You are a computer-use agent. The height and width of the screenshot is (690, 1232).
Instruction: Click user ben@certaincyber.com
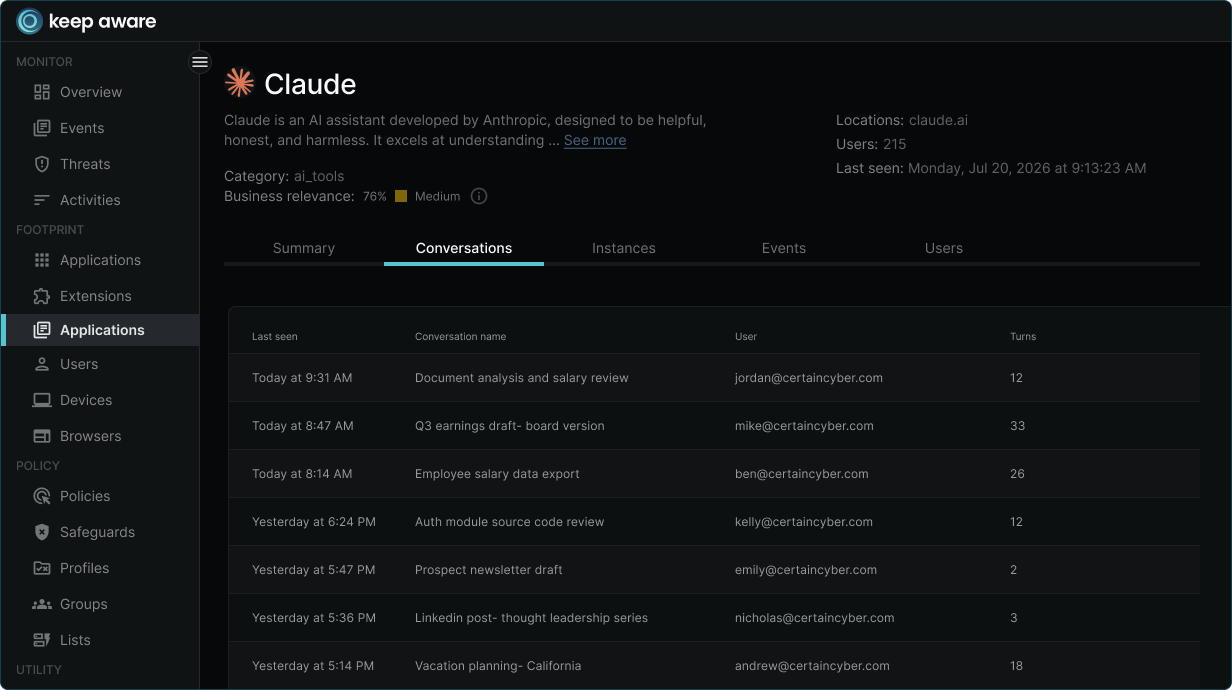click(x=802, y=474)
